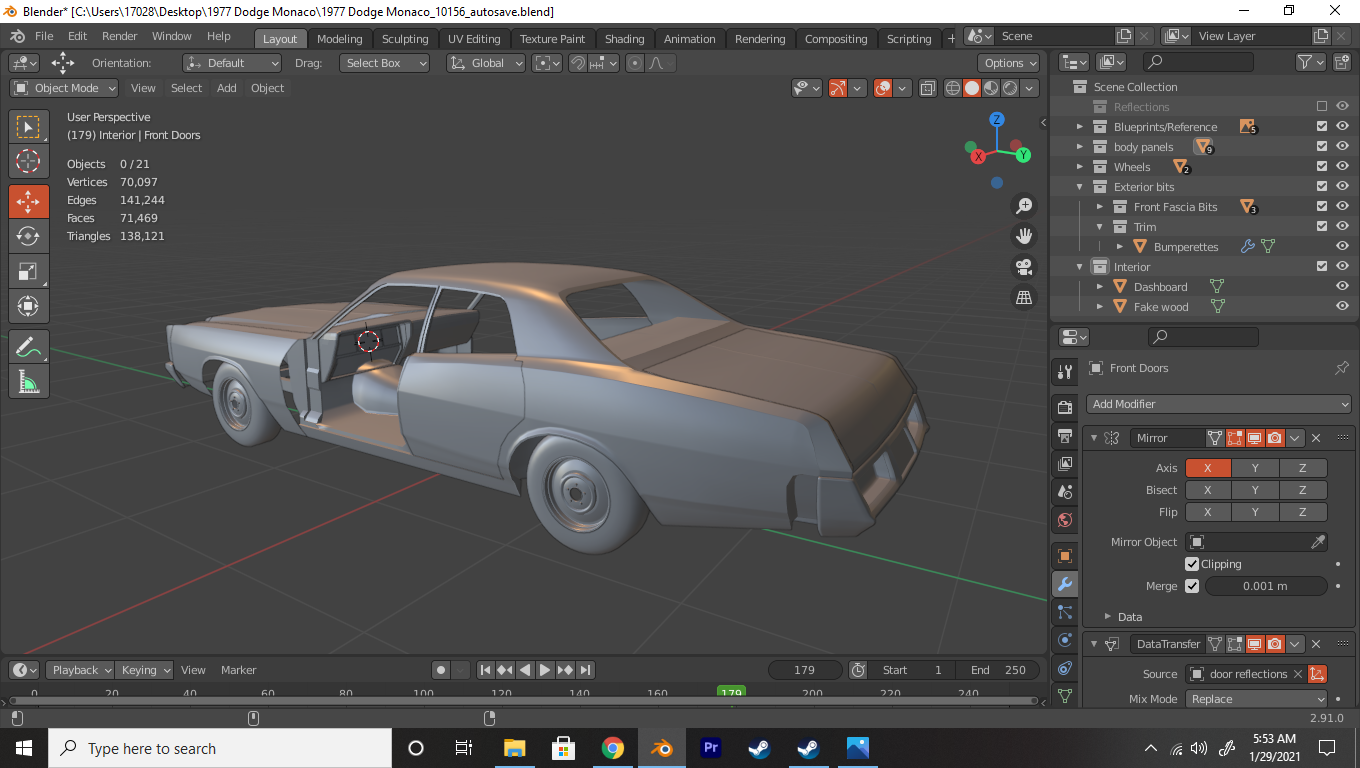Viewport: 1360px width, 768px height.
Task: Open the Modifier properties wrench tab
Action: [x=1065, y=584]
